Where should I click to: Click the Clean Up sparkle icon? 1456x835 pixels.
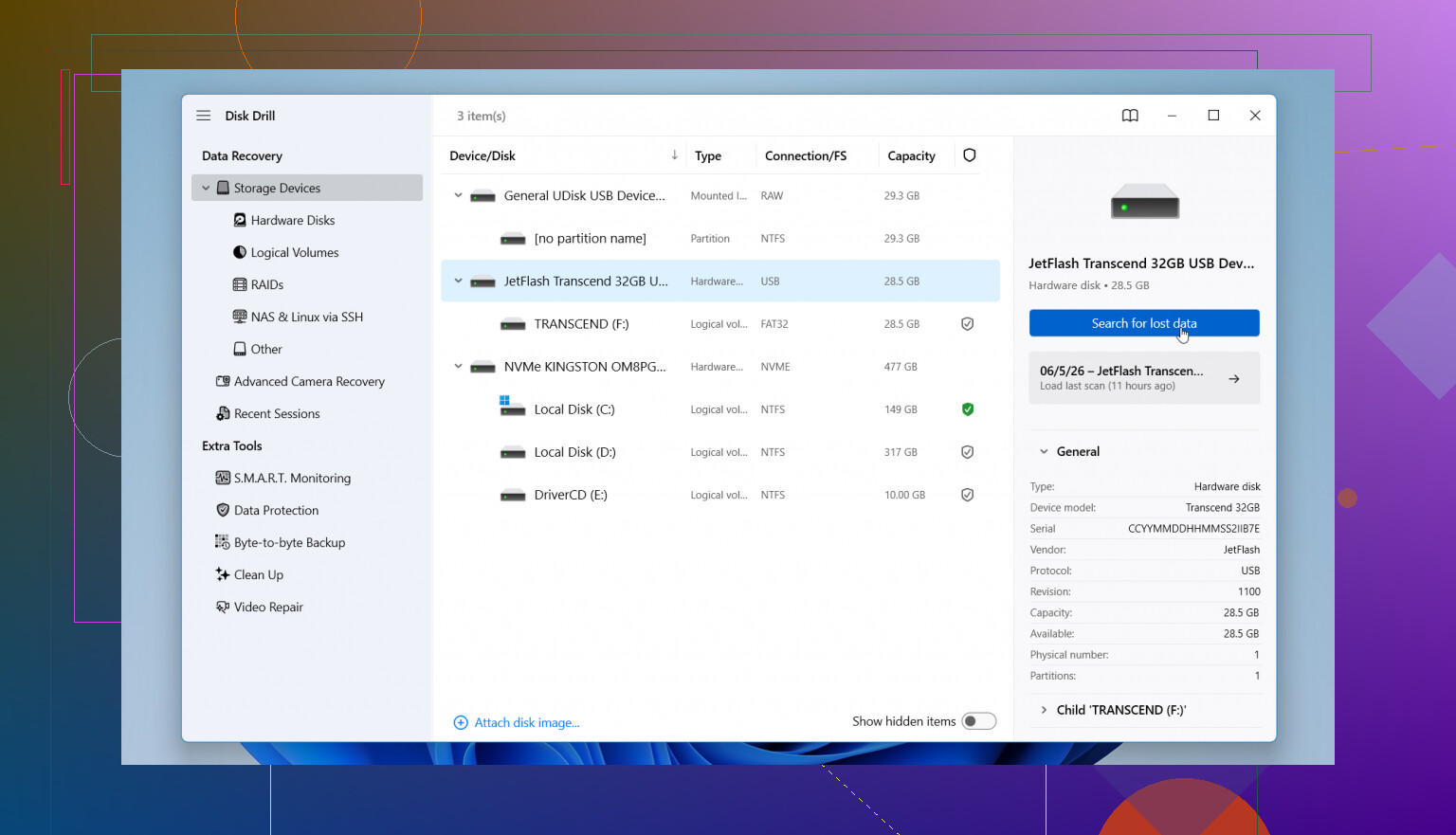click(223, 574)
